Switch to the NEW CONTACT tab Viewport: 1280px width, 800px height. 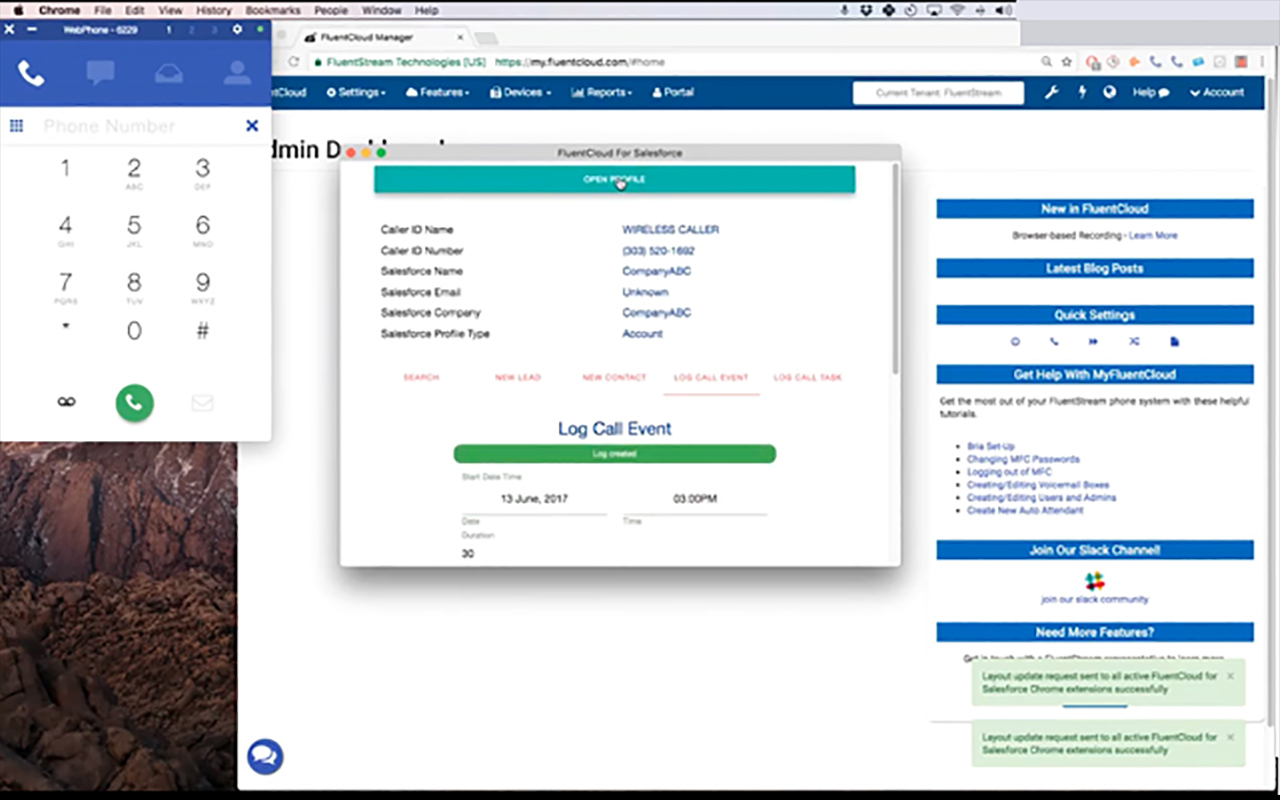pyautogui.click(x=614, y=378)
